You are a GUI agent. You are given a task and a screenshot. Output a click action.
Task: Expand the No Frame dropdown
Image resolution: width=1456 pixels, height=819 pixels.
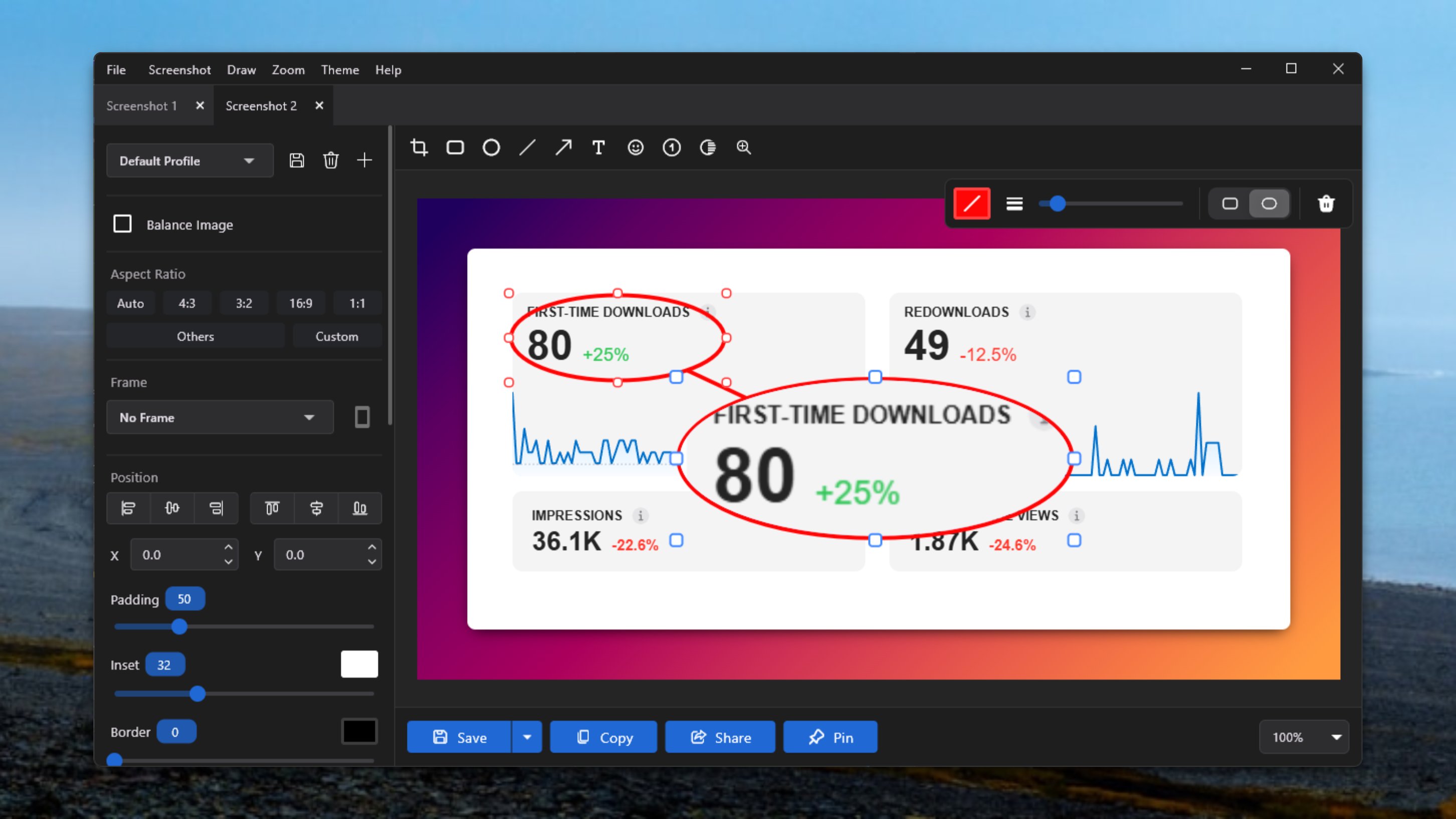220,417
